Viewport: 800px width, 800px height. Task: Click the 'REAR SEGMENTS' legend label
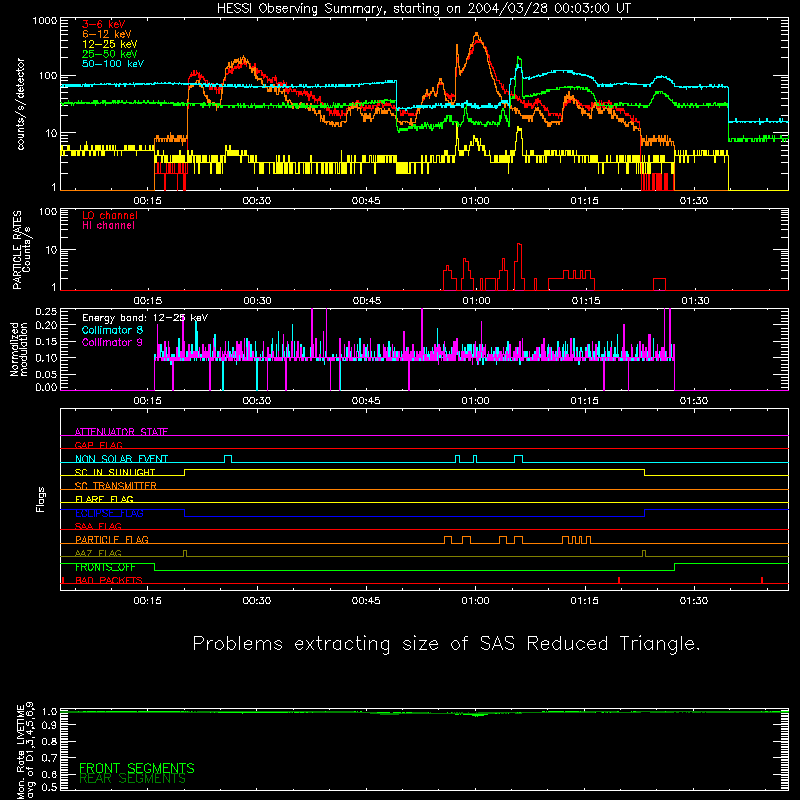132,779
